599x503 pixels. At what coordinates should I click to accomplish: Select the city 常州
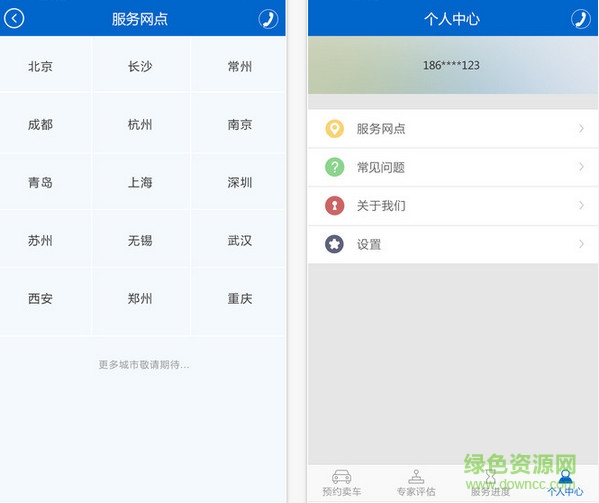tap(240, 66)
